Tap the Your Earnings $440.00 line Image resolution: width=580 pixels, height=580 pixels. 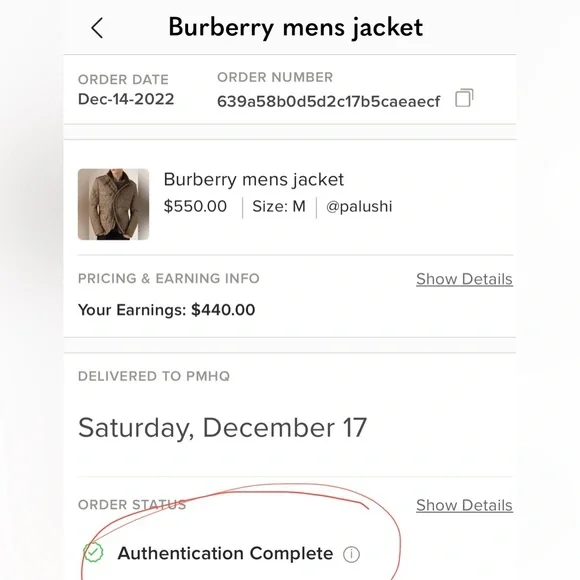click(x=166, y=310)
